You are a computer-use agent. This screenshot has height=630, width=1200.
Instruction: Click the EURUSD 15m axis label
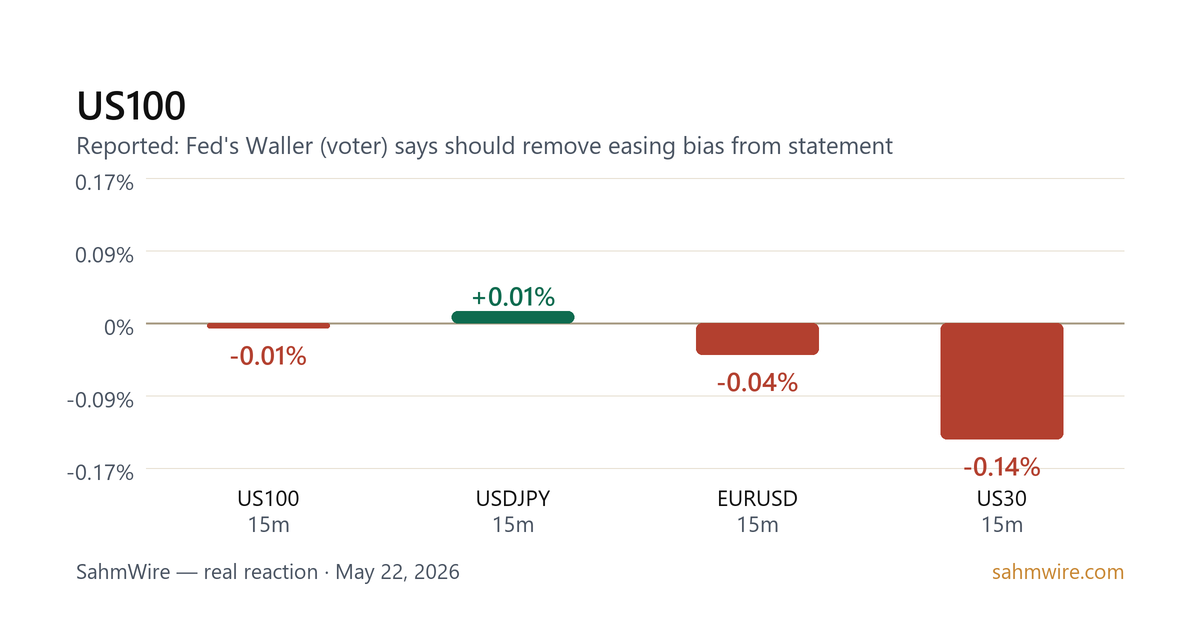click(758, 511)
